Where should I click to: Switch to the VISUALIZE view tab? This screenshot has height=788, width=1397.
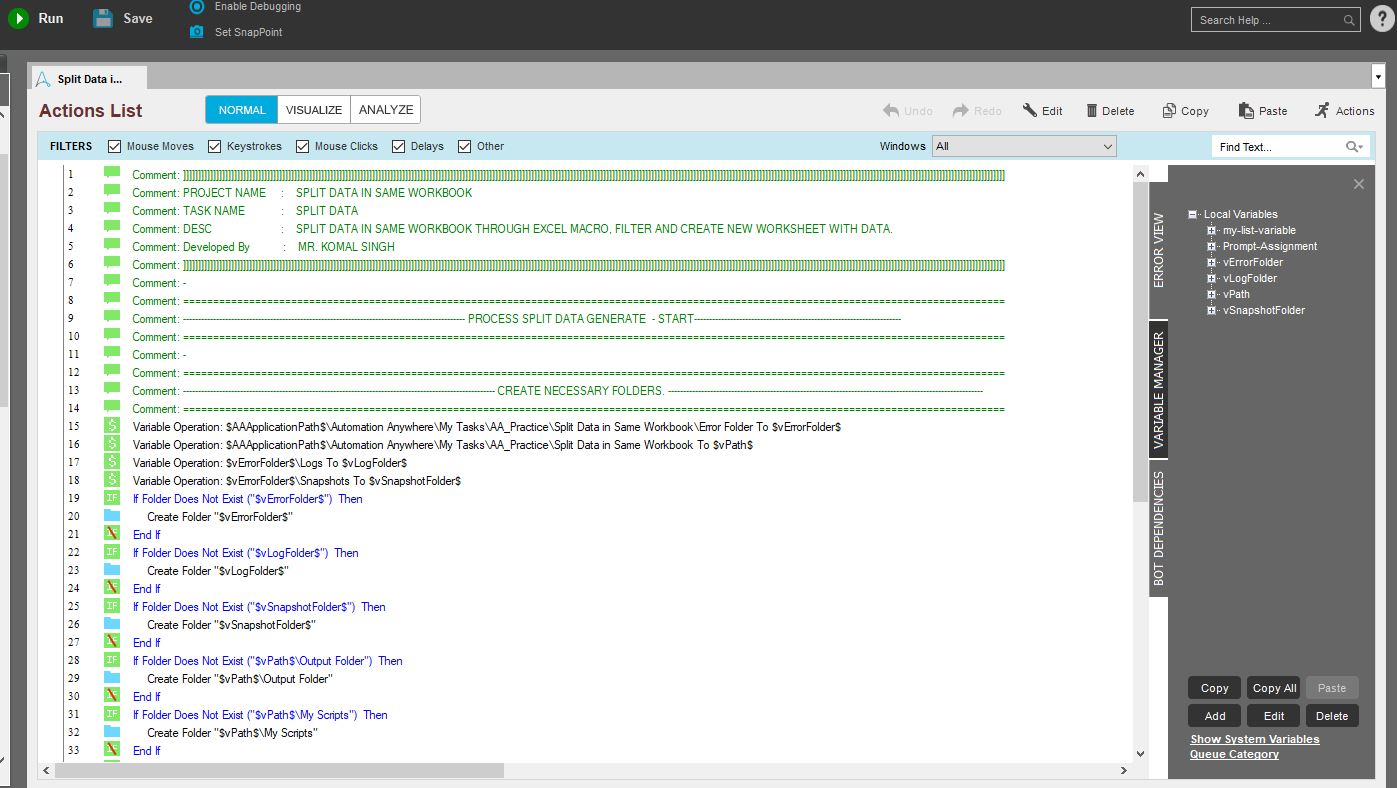click(314, 110)
